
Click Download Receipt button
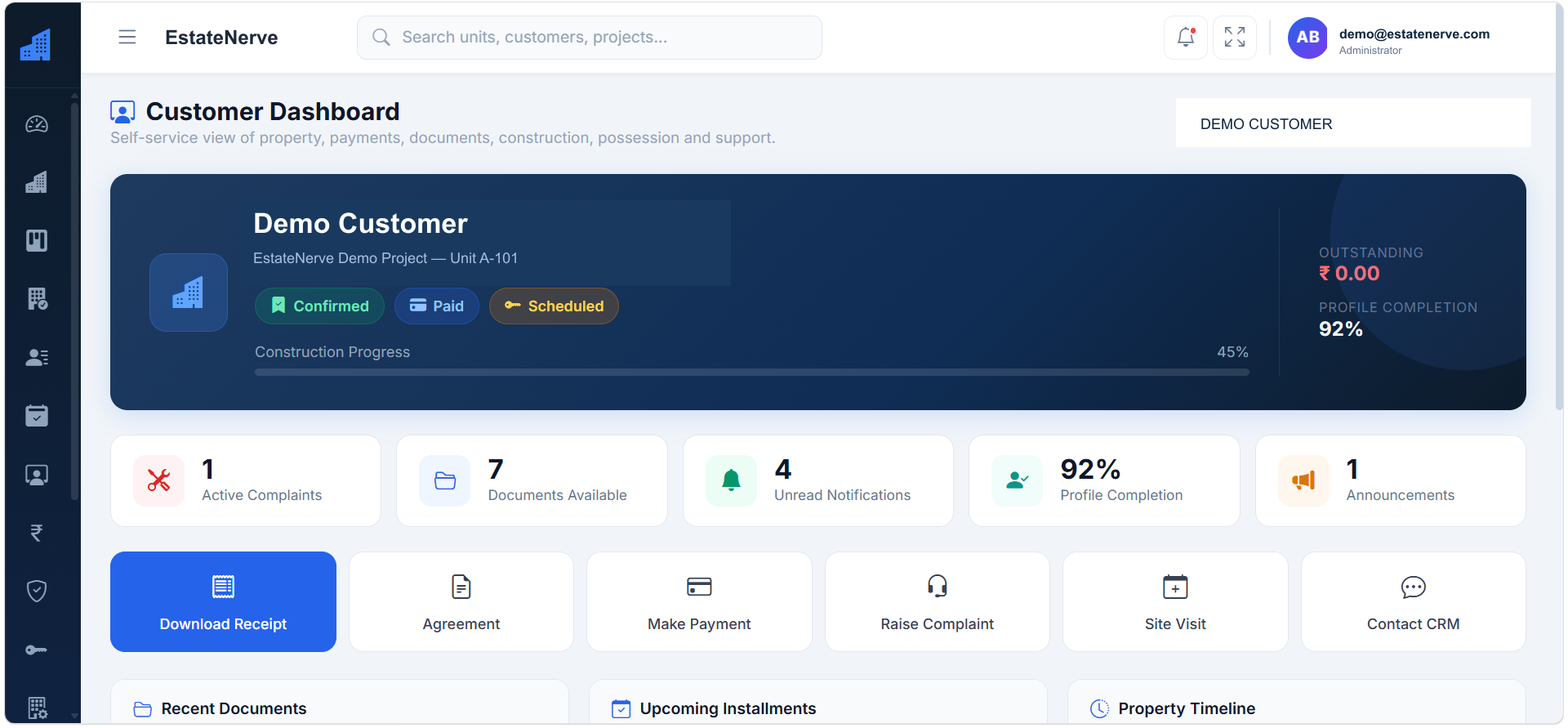click(x=223, y=601)
